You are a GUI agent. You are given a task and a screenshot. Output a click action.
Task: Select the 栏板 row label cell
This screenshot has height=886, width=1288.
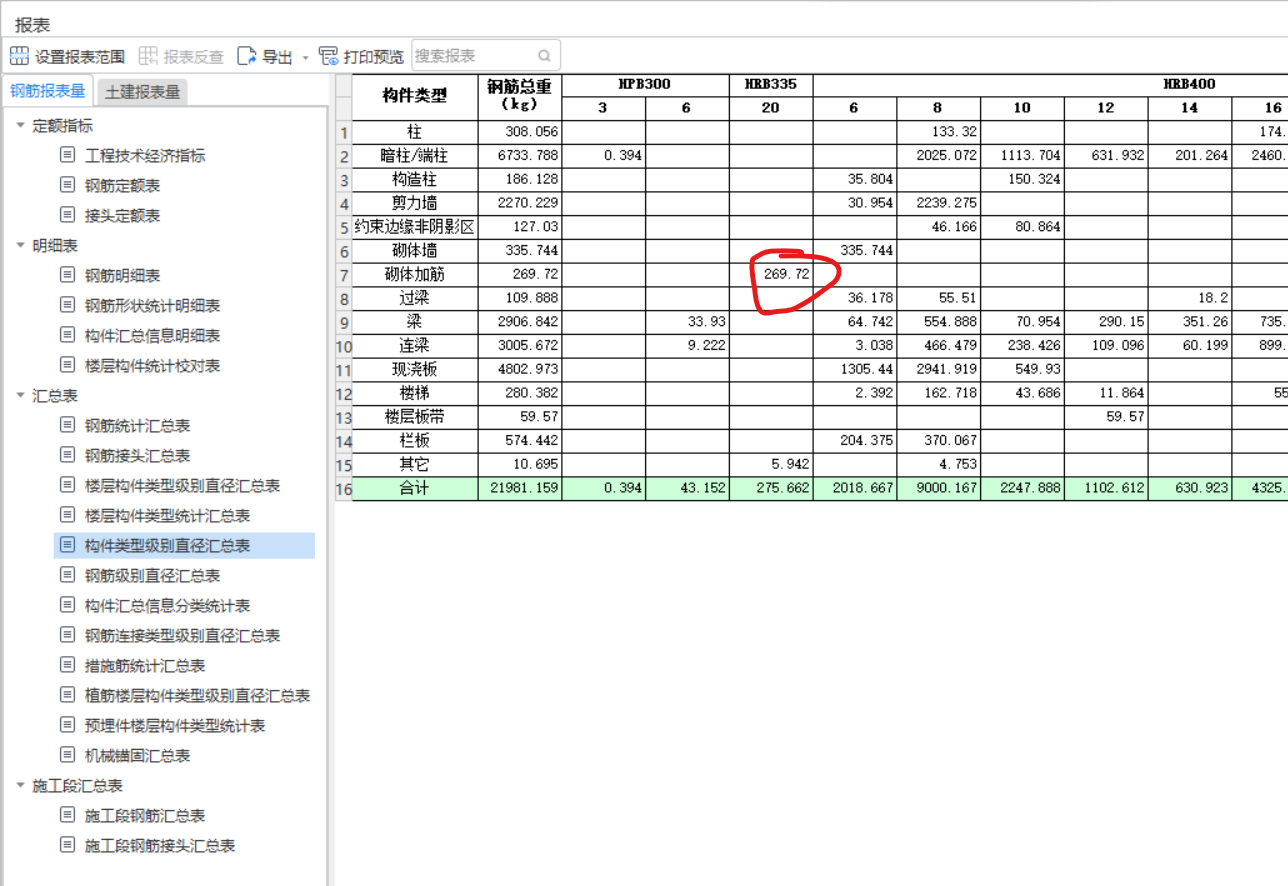click(415, 440)
